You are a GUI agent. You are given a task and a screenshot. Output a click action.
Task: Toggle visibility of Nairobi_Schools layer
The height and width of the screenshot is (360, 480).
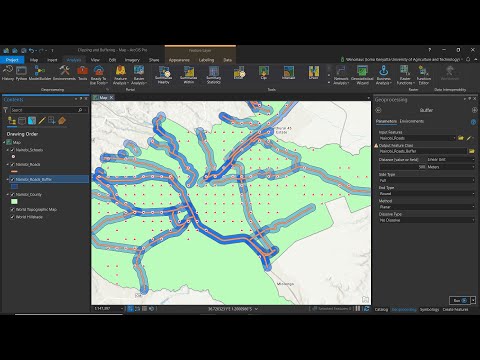(x=13, y=150)
